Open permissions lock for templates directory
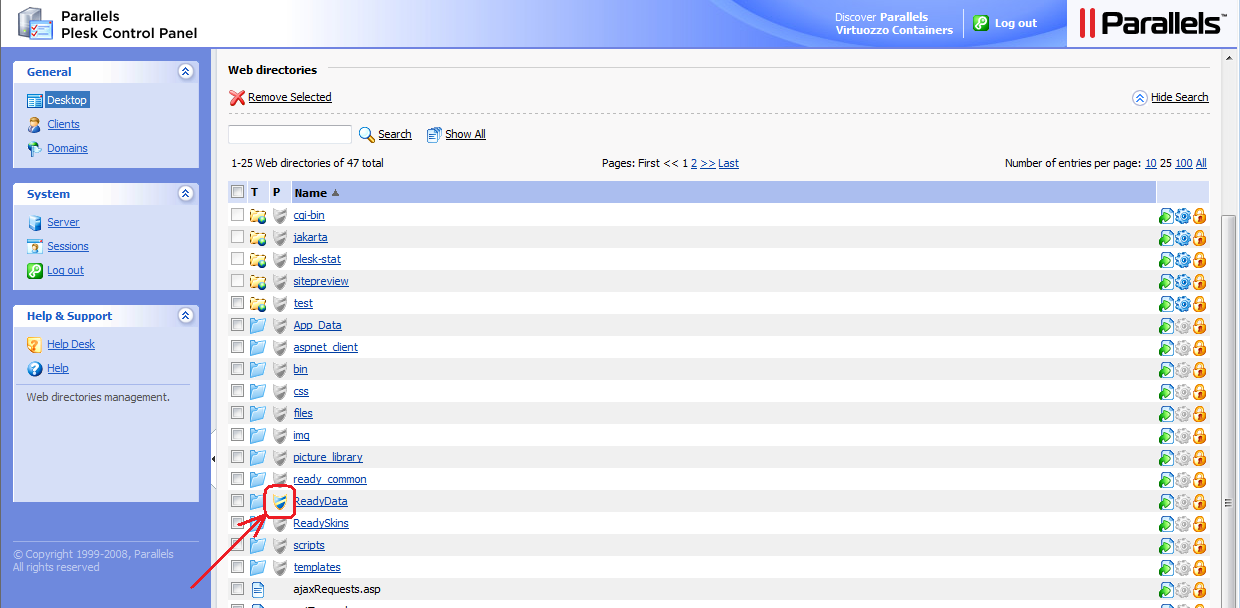 (x=1199, y=567)
